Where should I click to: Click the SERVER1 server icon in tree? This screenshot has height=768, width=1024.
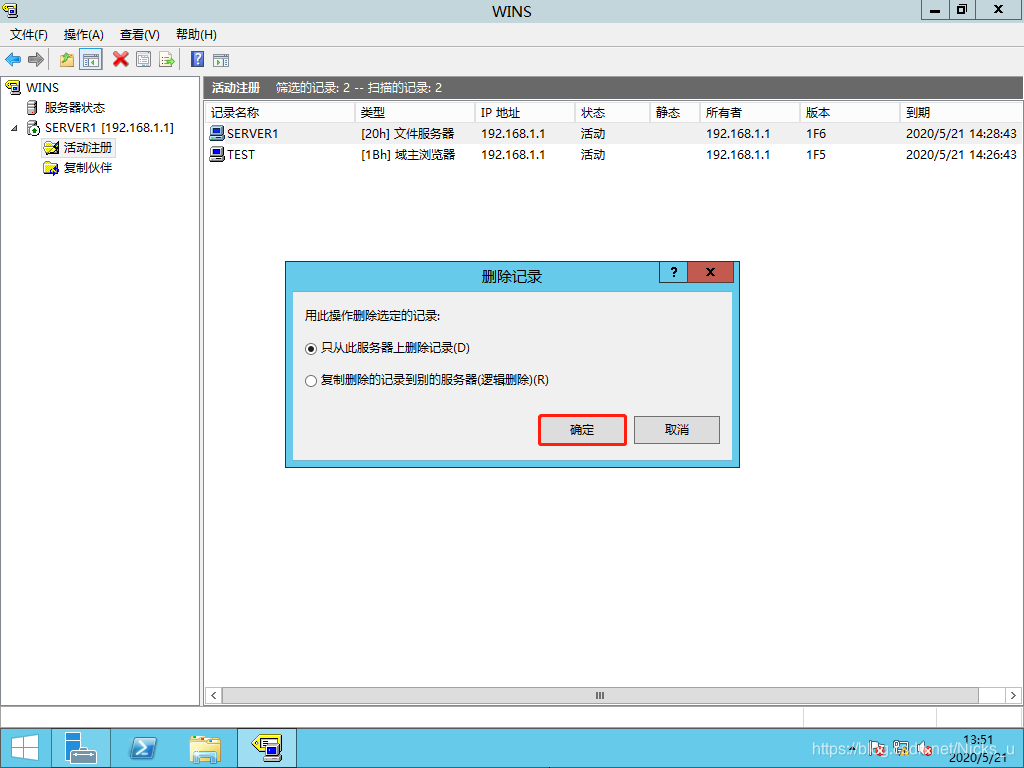(33, 127)
